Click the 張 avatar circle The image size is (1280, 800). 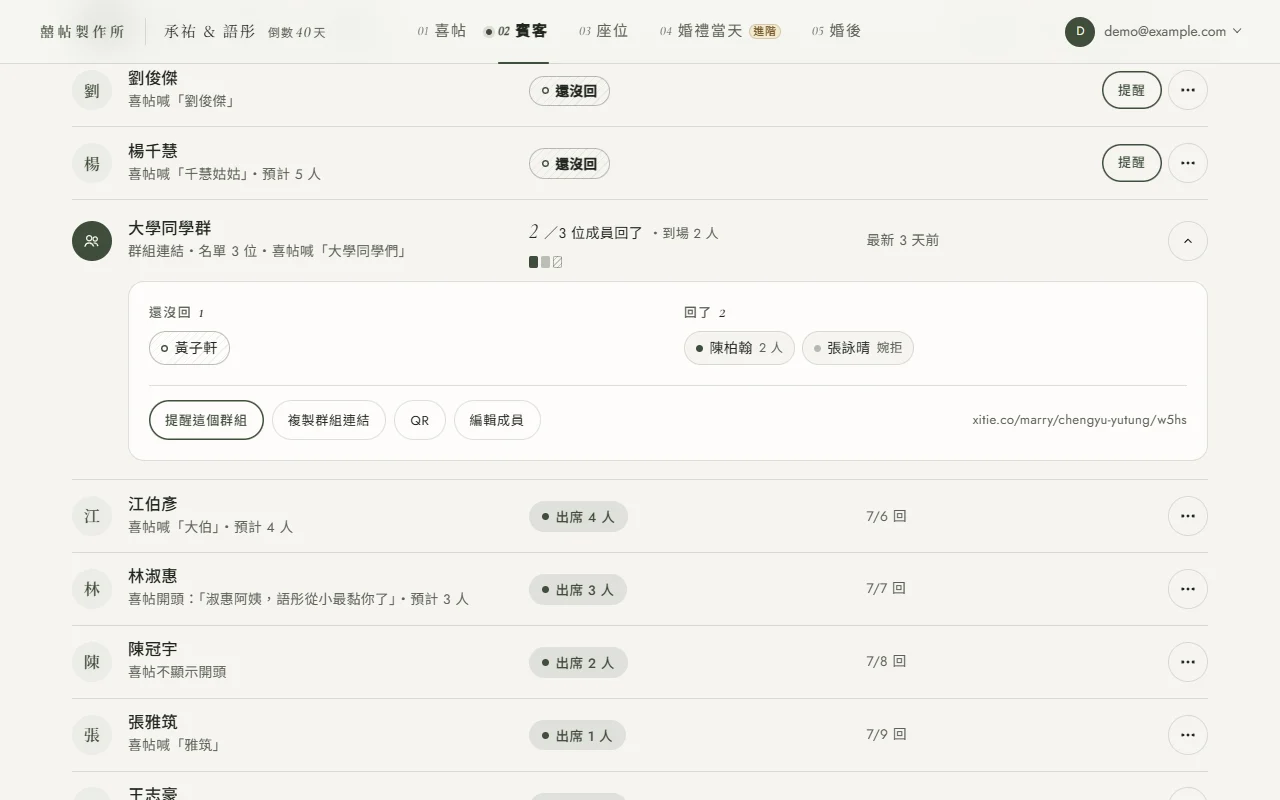92,735
